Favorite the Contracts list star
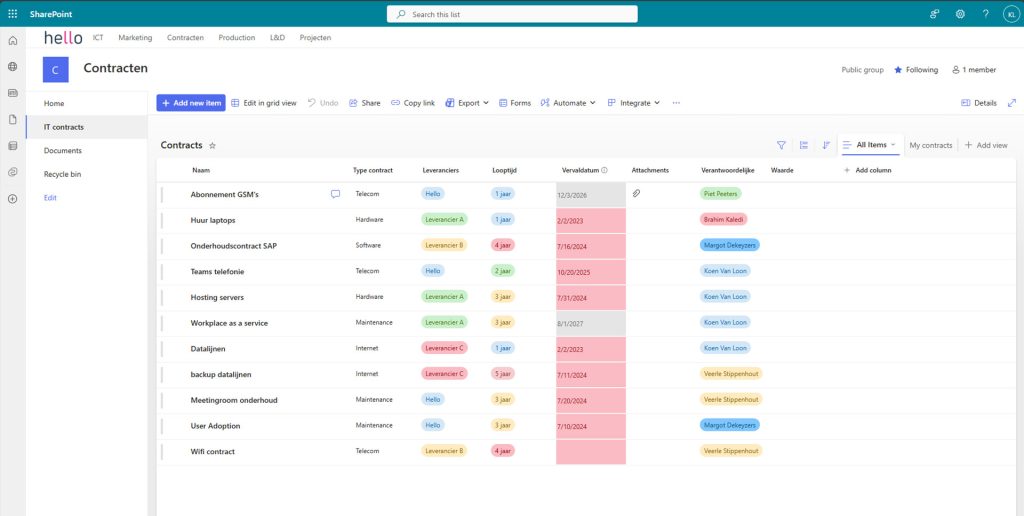Viewport: 1024px width, 516px height. click(212, 146)
